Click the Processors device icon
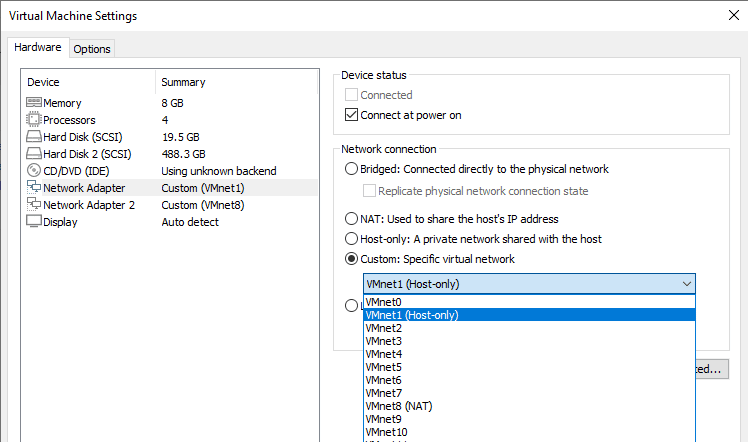Screen dimensions: 748x442 click(33, 120)
